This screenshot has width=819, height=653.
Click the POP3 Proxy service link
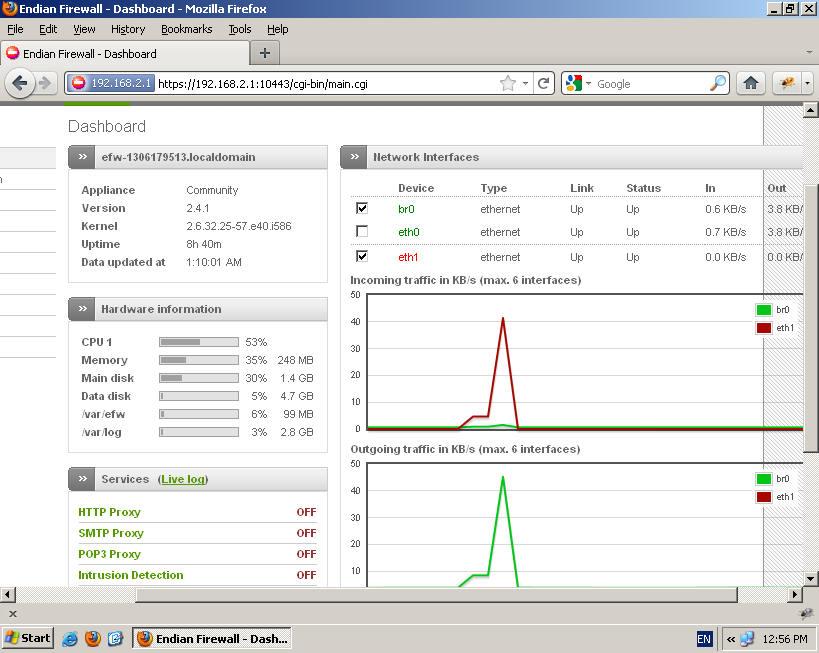pos(109,554)
